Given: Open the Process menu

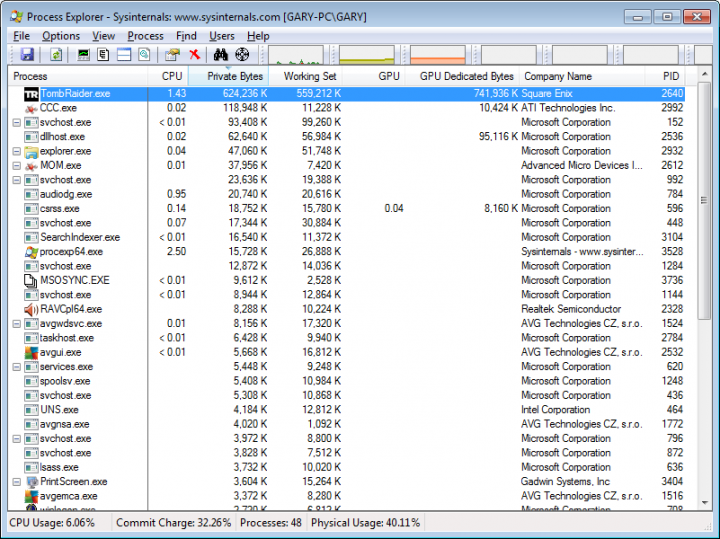Looking at the screenshot, I should click(x=145, y=36).
